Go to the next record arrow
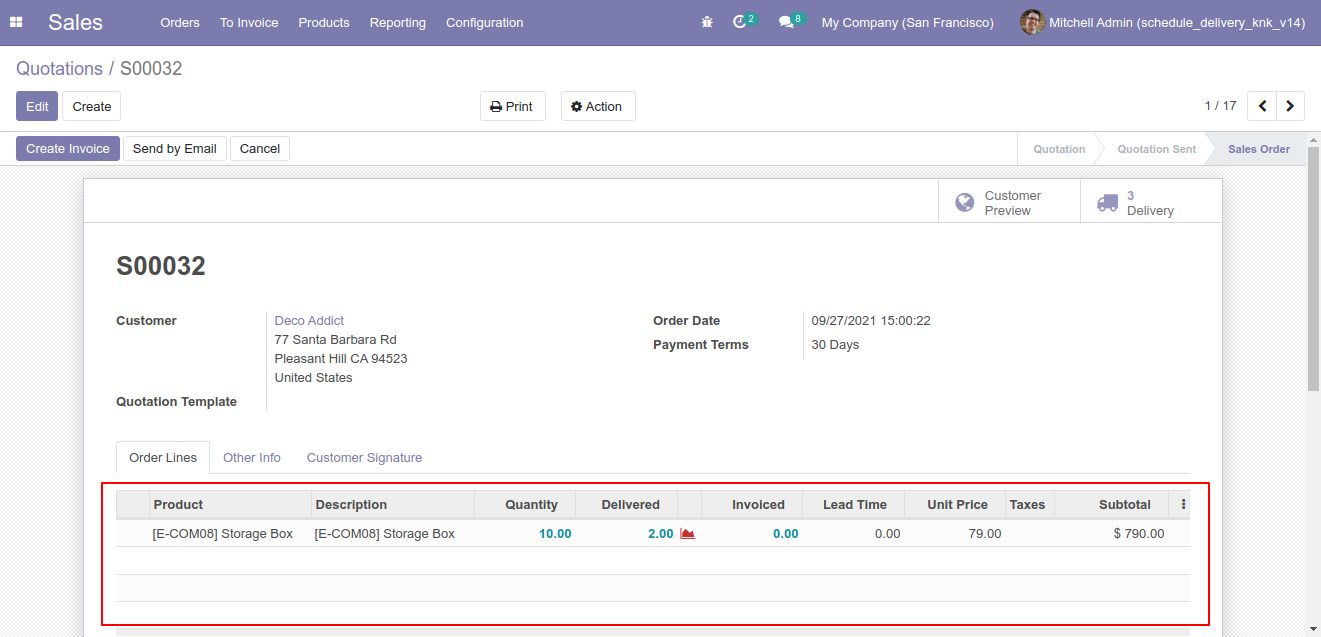Screen dimensions: 1321x637 (1291, 106)
